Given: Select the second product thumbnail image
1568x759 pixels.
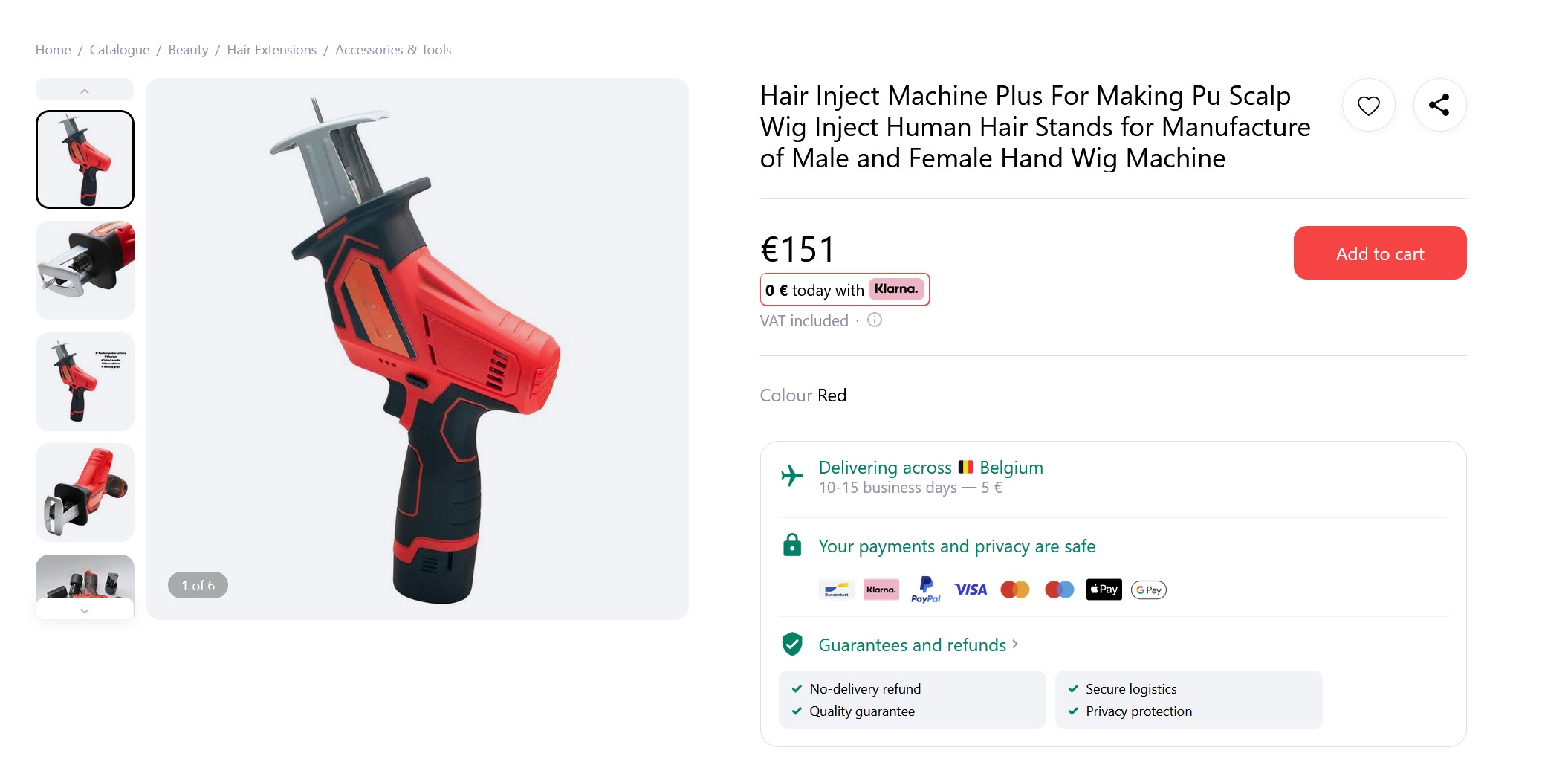Looking at the screenshot, I should 85,270.
